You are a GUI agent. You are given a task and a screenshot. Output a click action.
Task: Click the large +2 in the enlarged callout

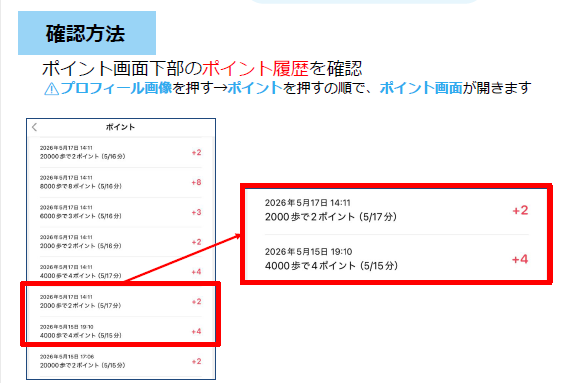point(520,210)
